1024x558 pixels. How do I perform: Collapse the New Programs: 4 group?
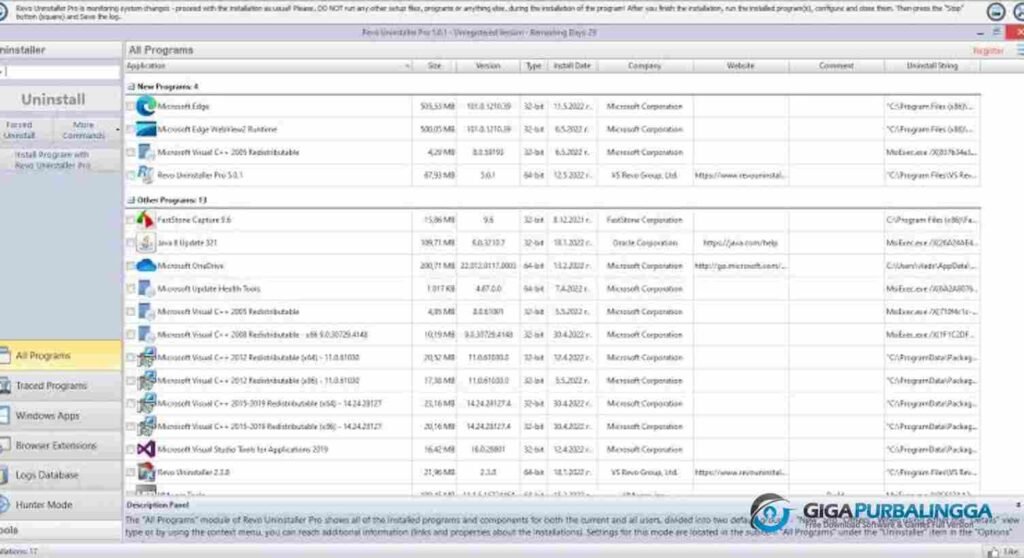click(131, 86)
